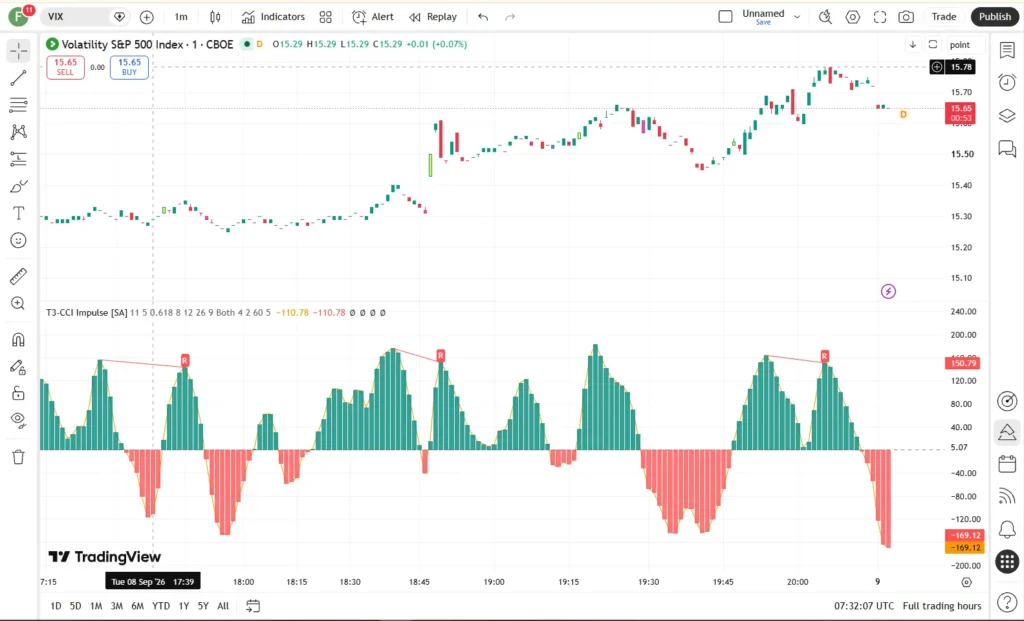Select the Fibonacci retracement tool
The width and height of the screenshot is (1024, 621).
coord(18,104)
